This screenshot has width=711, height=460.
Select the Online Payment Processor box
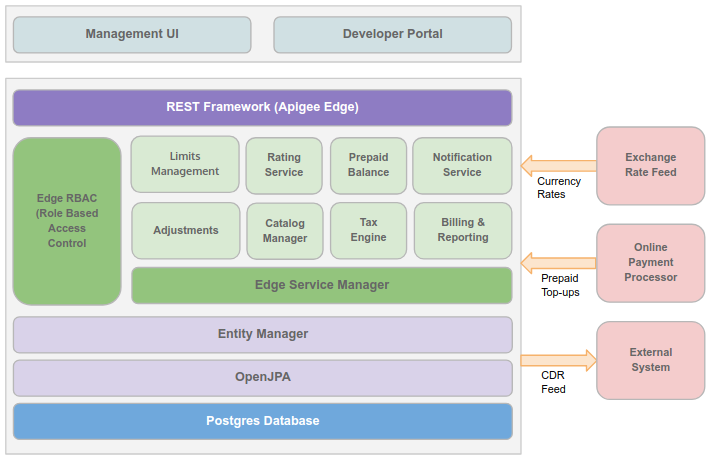(x=650, y=263)
